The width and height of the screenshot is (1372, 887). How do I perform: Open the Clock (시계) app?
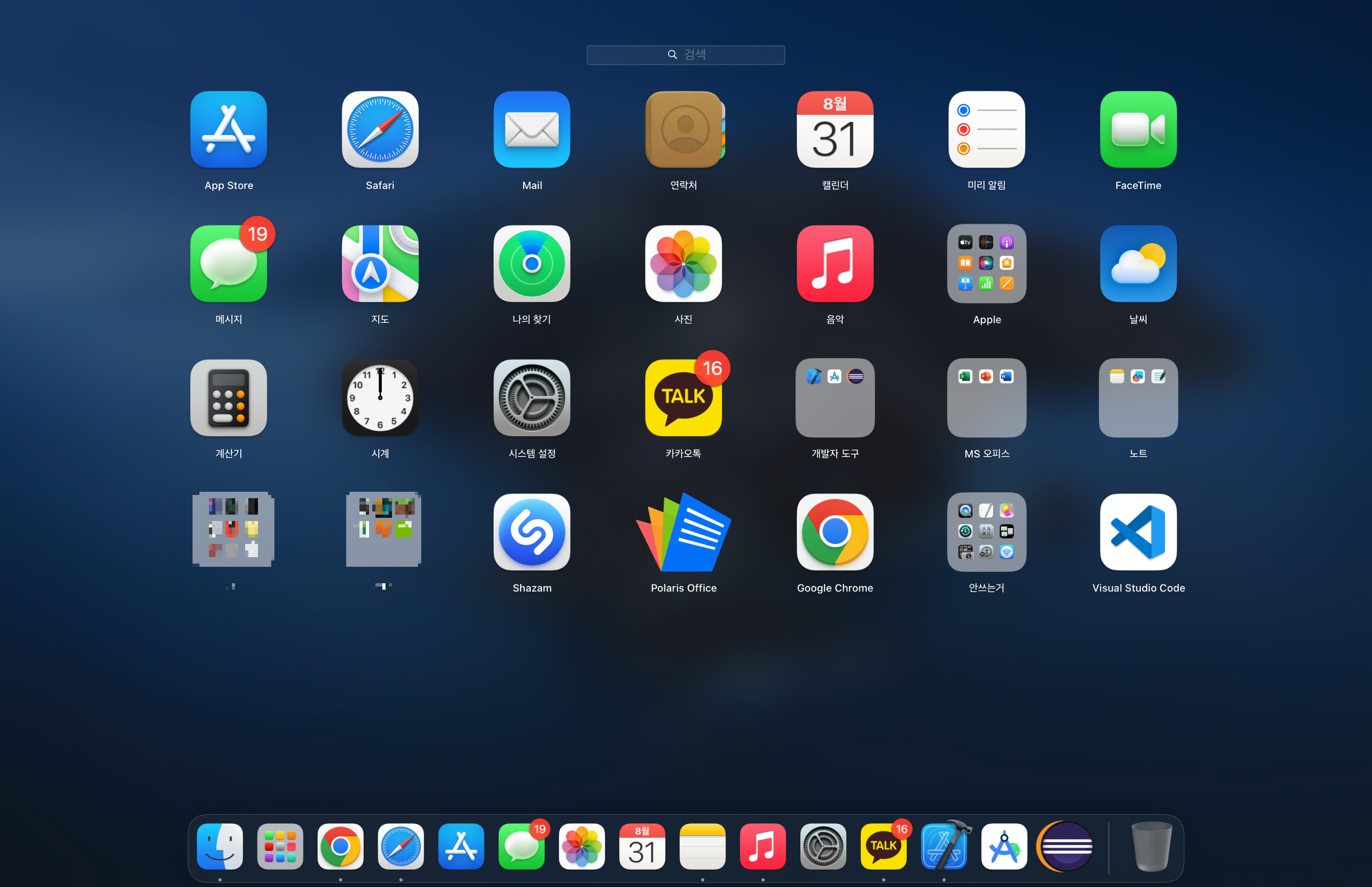click(x=380, y=398)
